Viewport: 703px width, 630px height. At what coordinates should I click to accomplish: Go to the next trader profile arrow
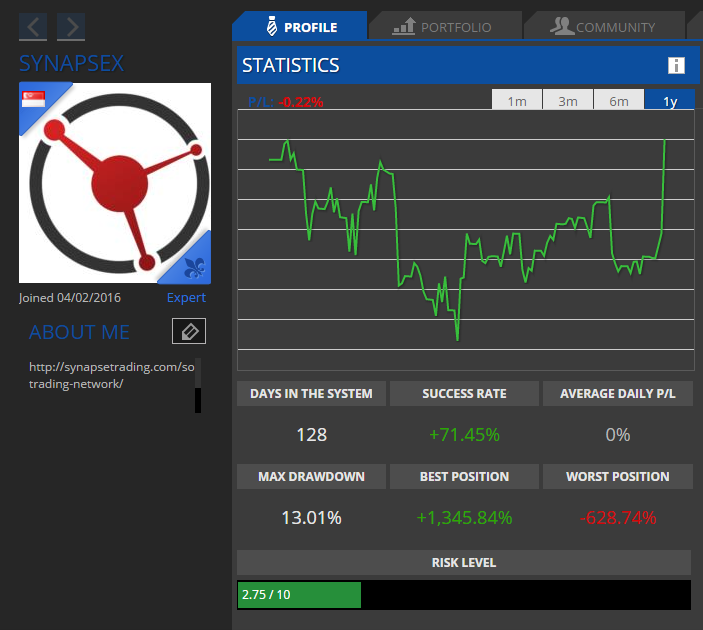coord(71,27)
